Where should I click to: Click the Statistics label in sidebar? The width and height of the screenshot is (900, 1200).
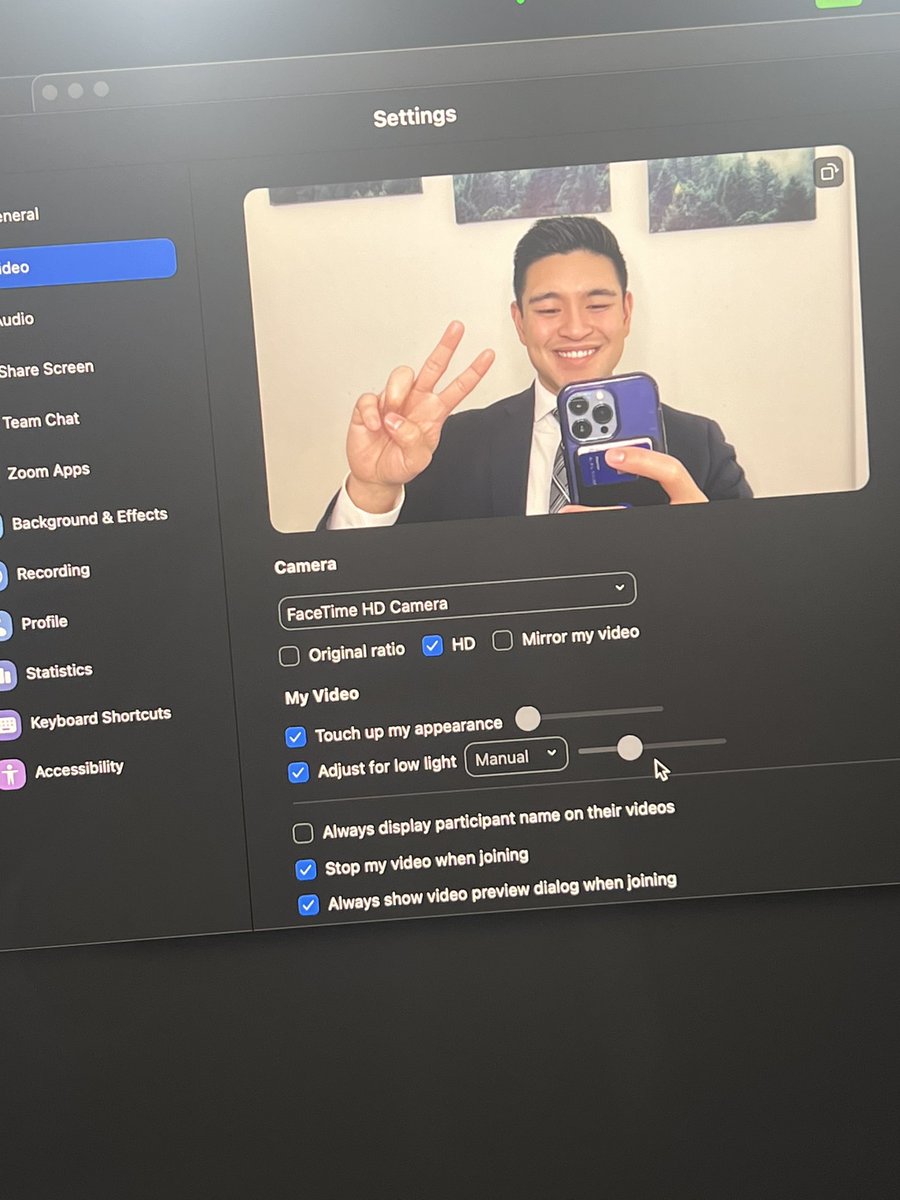click(x=59, y=671)
